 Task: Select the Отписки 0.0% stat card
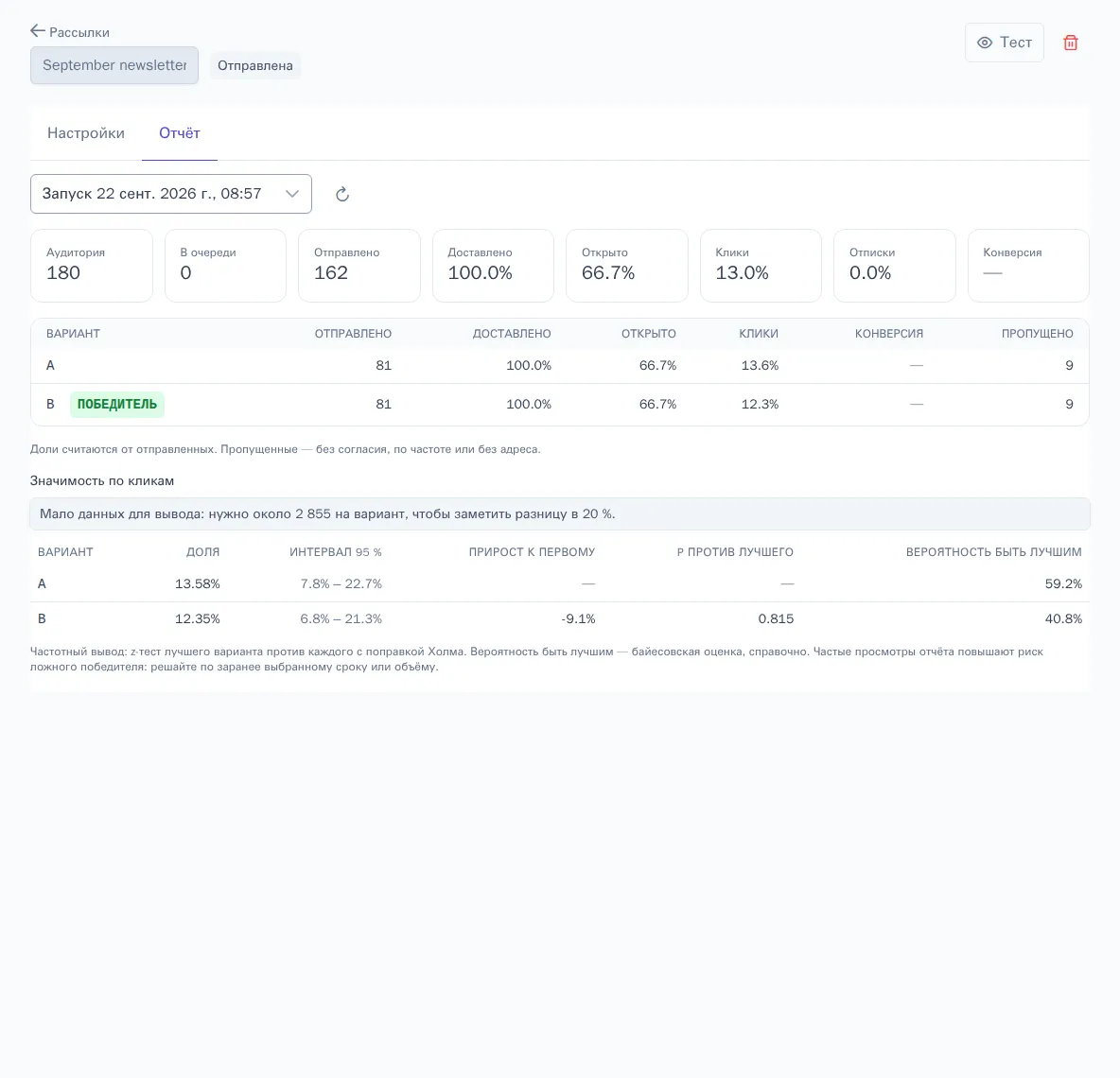point(894,266)
